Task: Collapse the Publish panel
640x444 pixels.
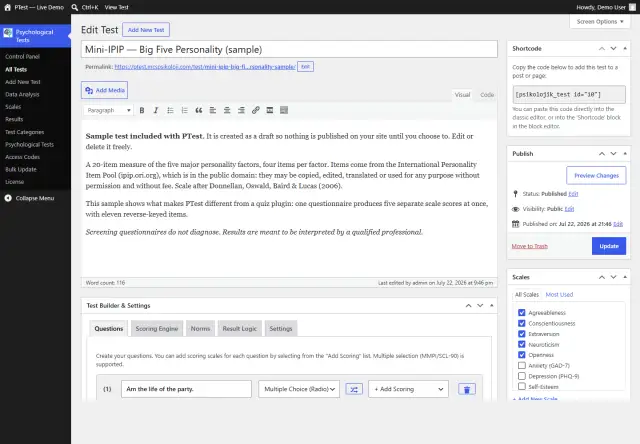Action: [x=625, y=154]
